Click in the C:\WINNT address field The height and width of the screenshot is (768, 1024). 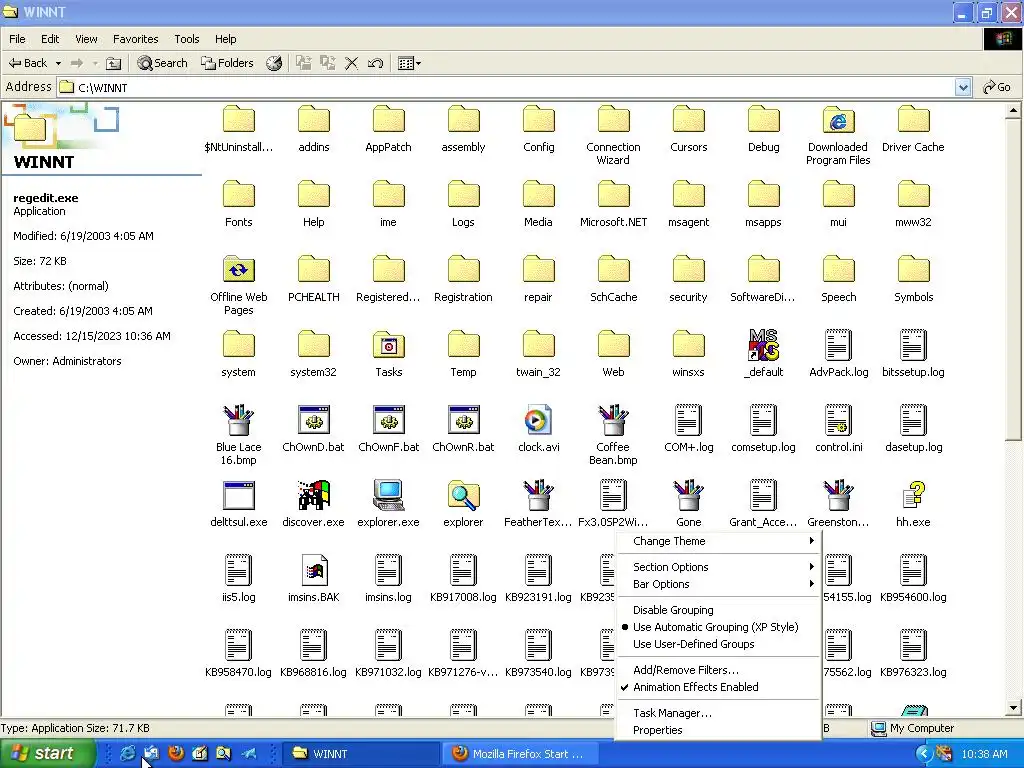coord(506,87)
